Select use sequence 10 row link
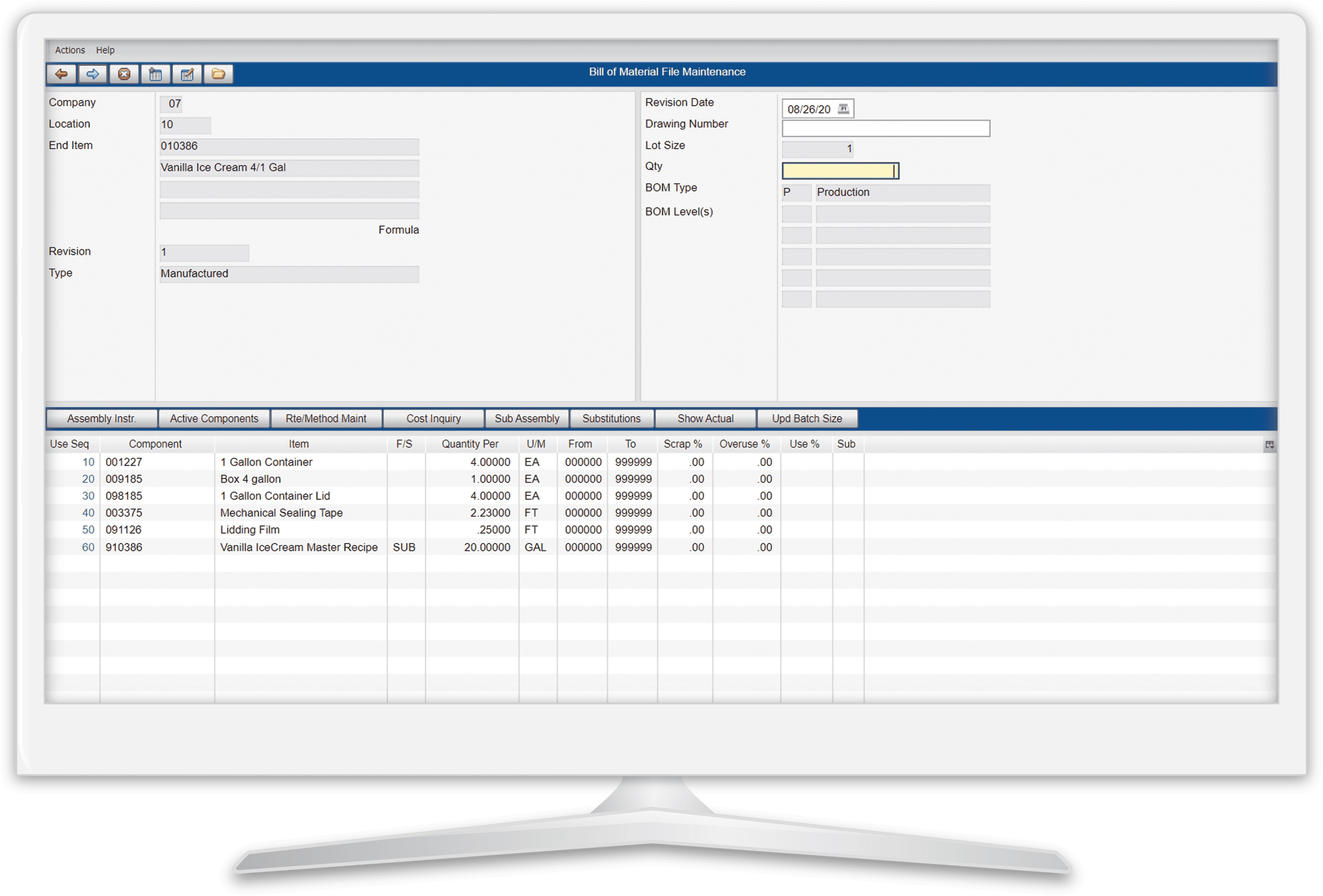 [x=88, y=463]
